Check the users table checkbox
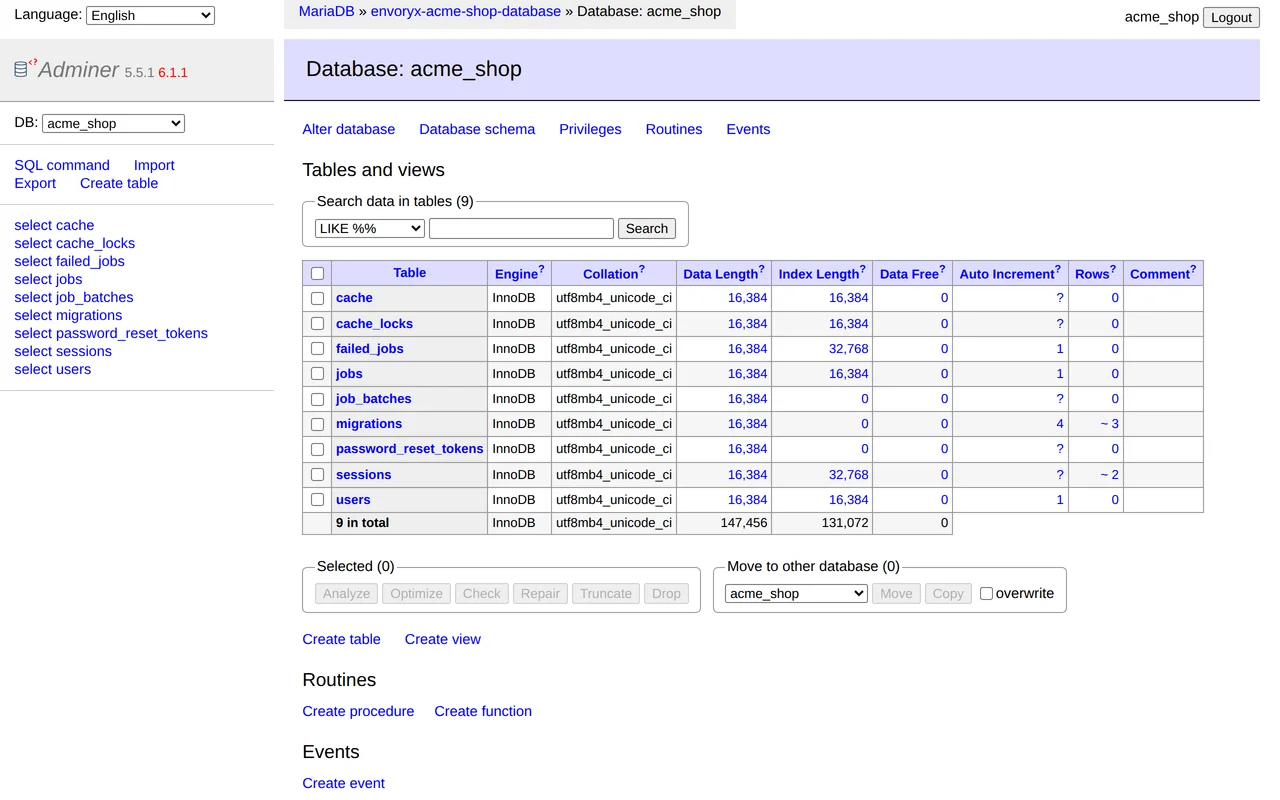The height and width of the screenshot is (800, 1280). [x=317, y=500]
